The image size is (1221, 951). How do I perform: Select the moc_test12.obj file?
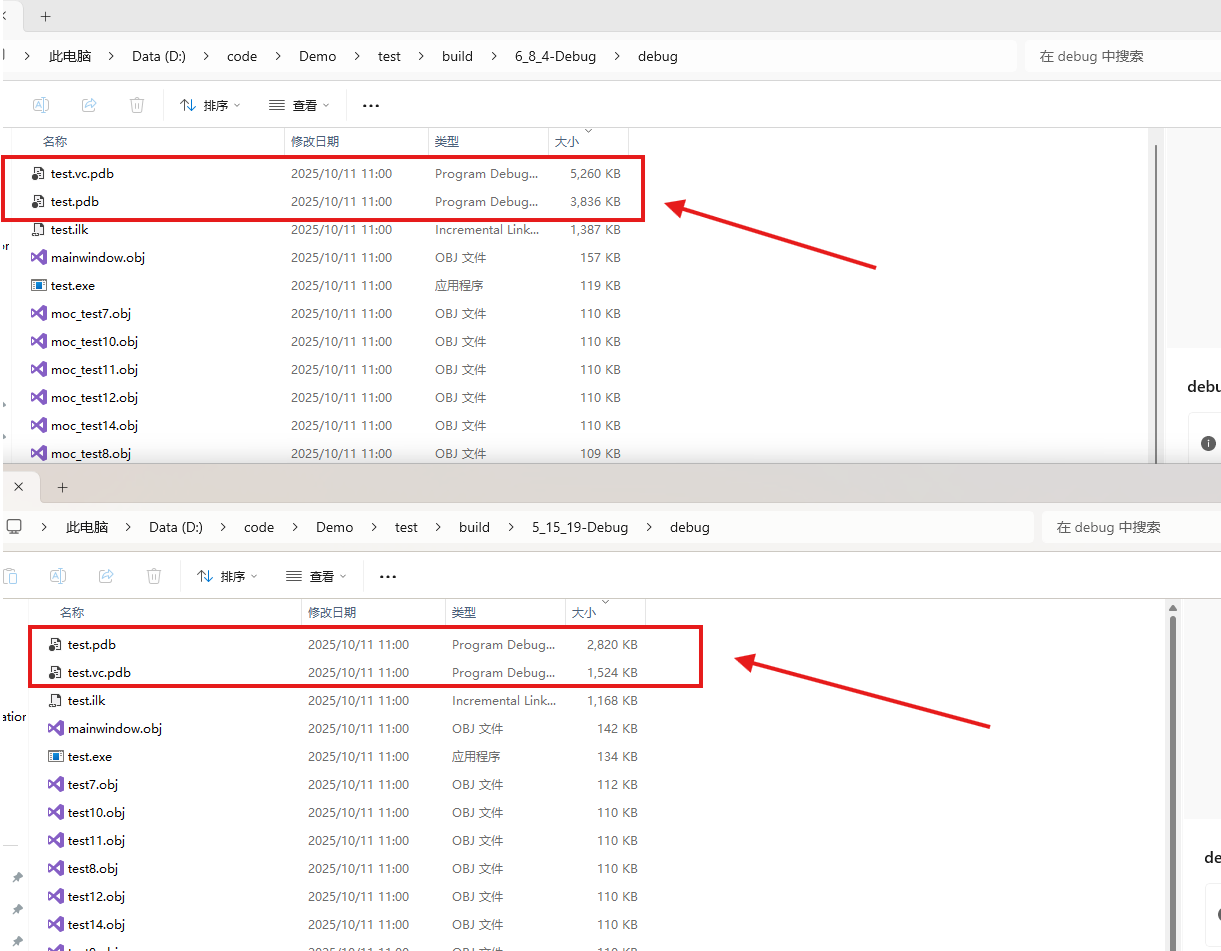(x=94, y=397)
